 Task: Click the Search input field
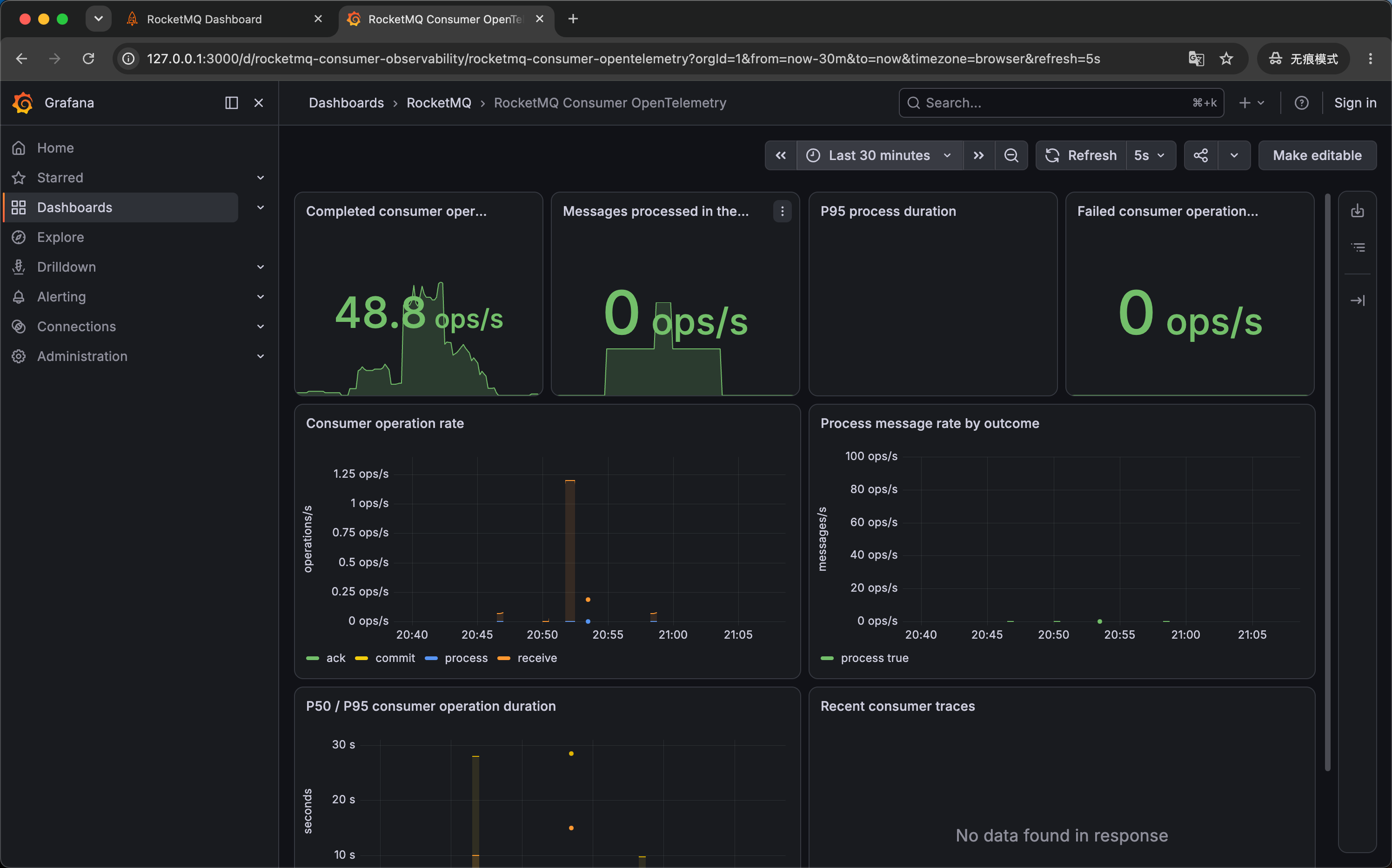(x=1061, y=103)
